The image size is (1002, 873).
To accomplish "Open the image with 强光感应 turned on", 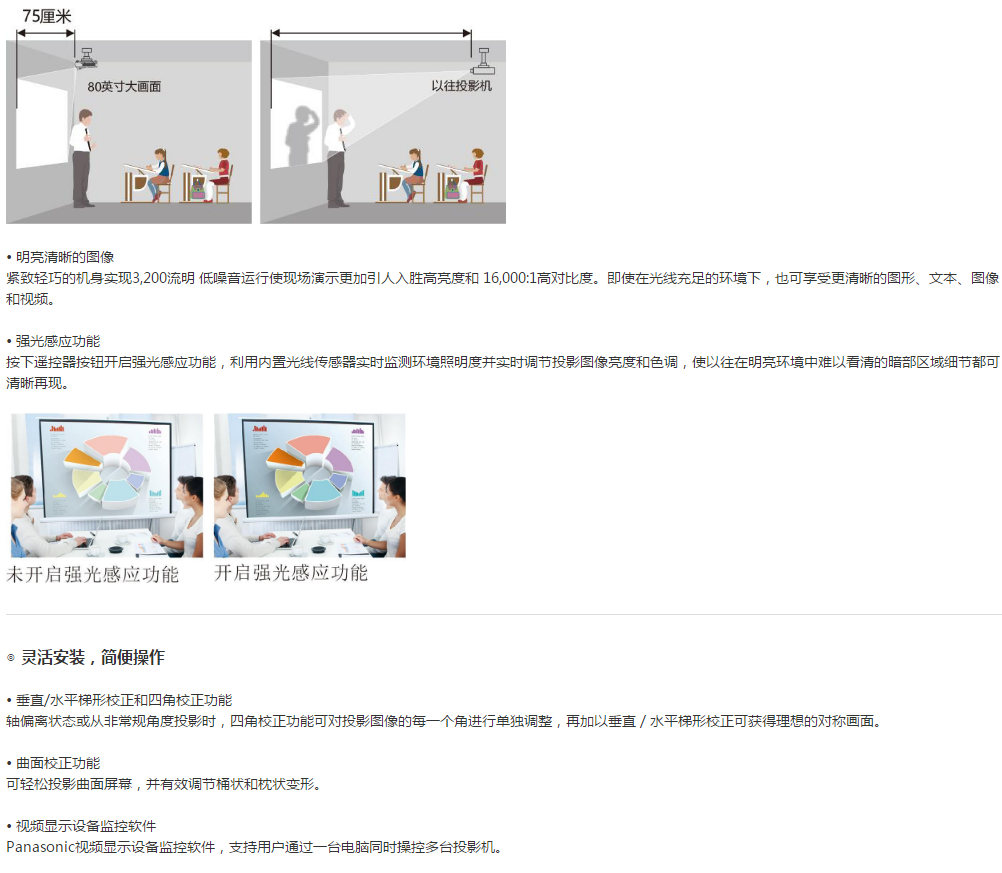I will click(310, 485).
